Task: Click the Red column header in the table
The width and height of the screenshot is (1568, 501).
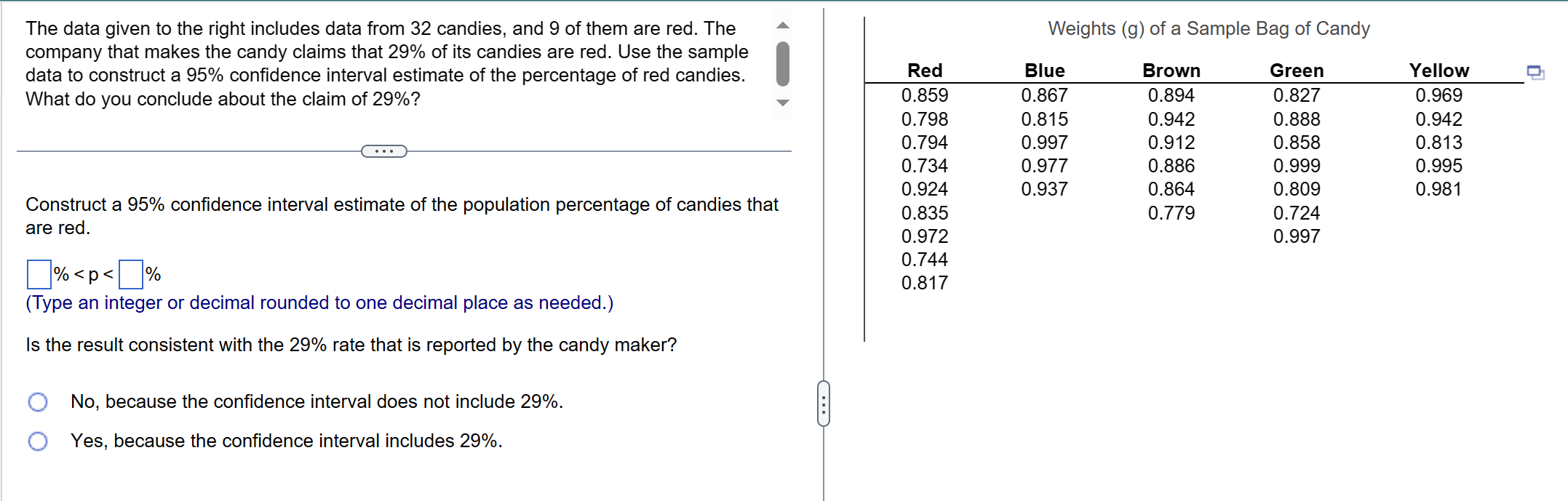Action: click(x=924, y=71)
